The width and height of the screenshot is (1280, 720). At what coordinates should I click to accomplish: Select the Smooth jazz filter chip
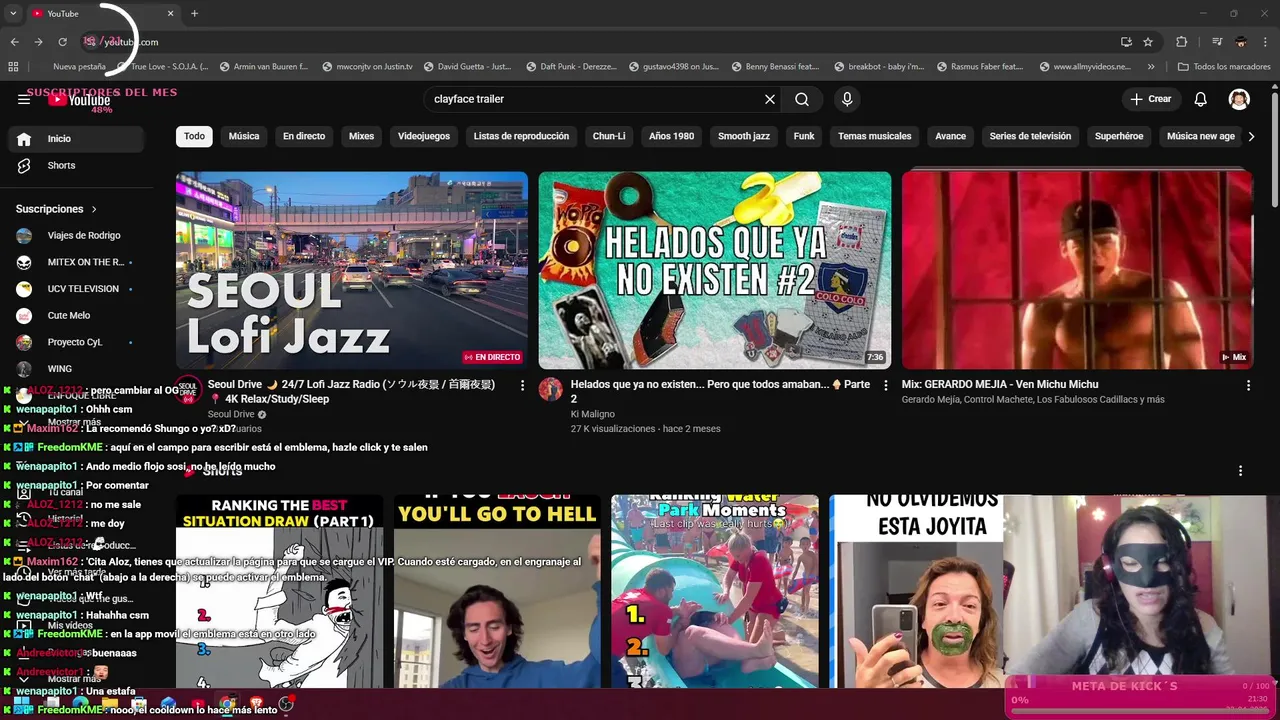[744, 136]
